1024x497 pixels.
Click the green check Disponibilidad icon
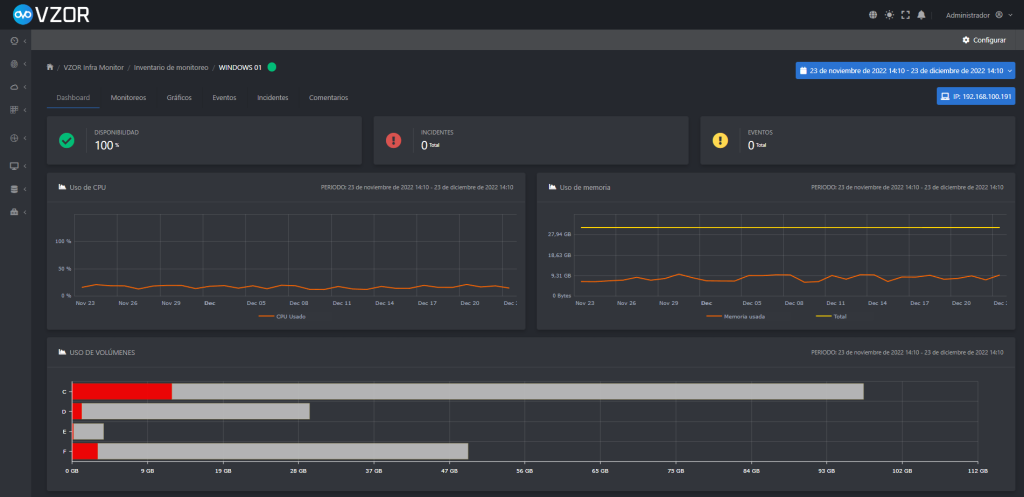point(67,140)
